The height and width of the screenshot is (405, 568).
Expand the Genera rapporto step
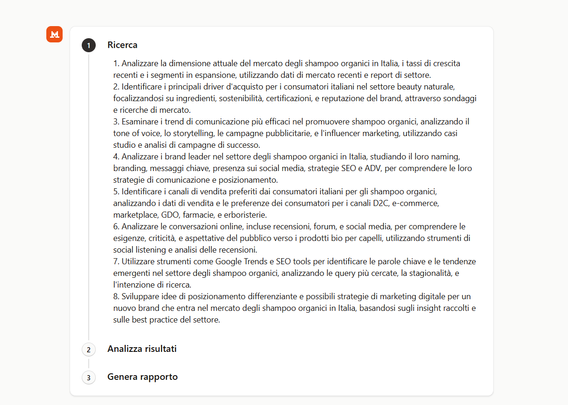[x=142, y=377]
